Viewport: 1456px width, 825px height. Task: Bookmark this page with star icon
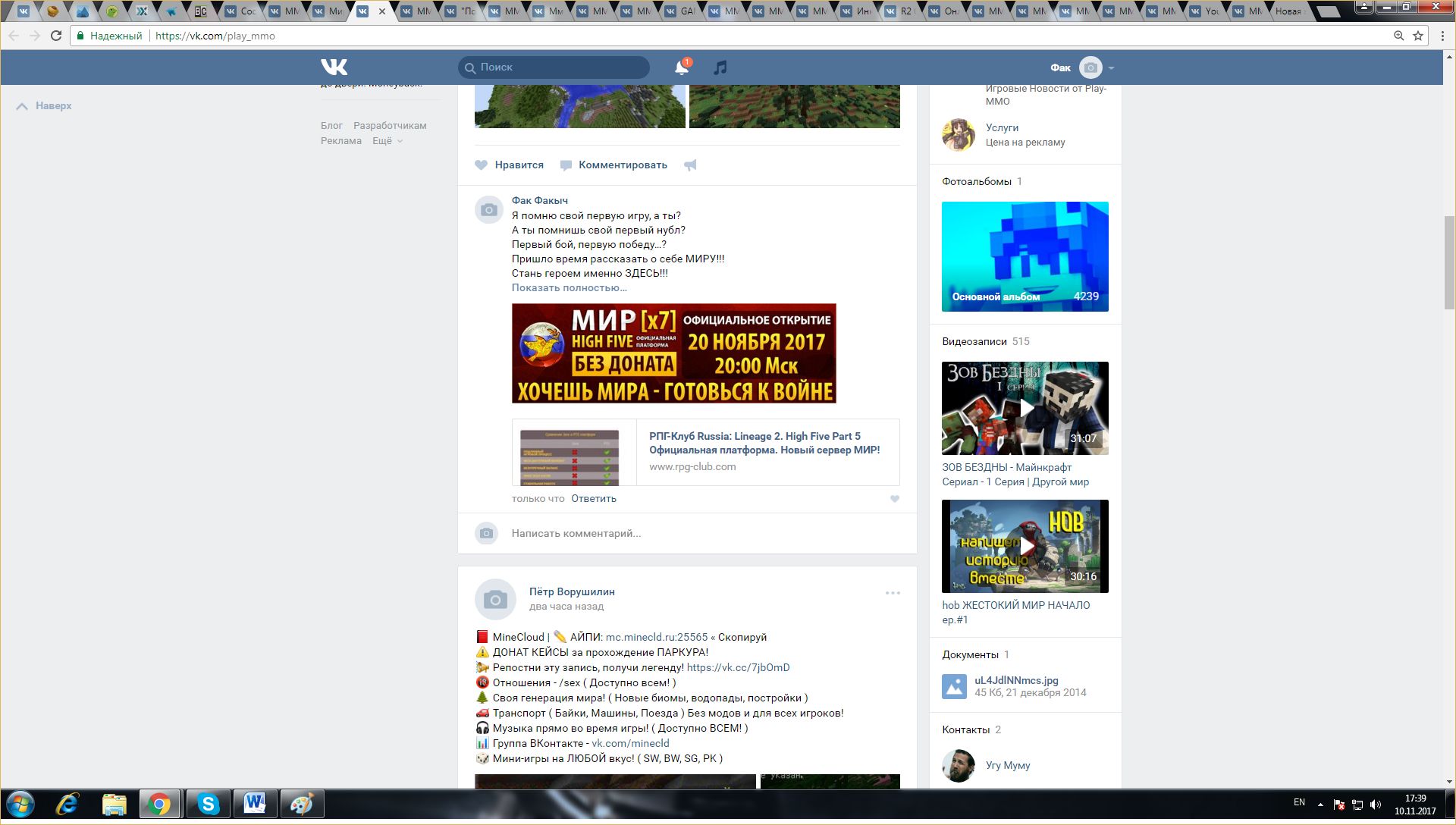tap(1418, 36)
